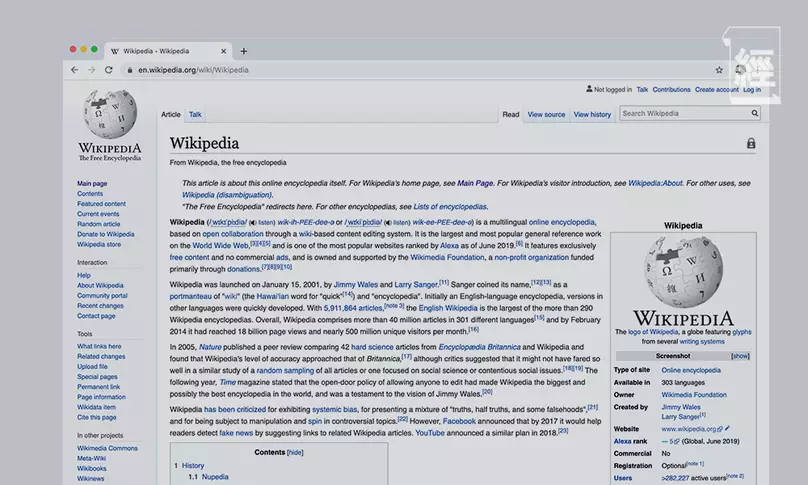This screenshot has height=485, width=808.
Task: Open Meta-Wiki link
Action: pos(91,458)
